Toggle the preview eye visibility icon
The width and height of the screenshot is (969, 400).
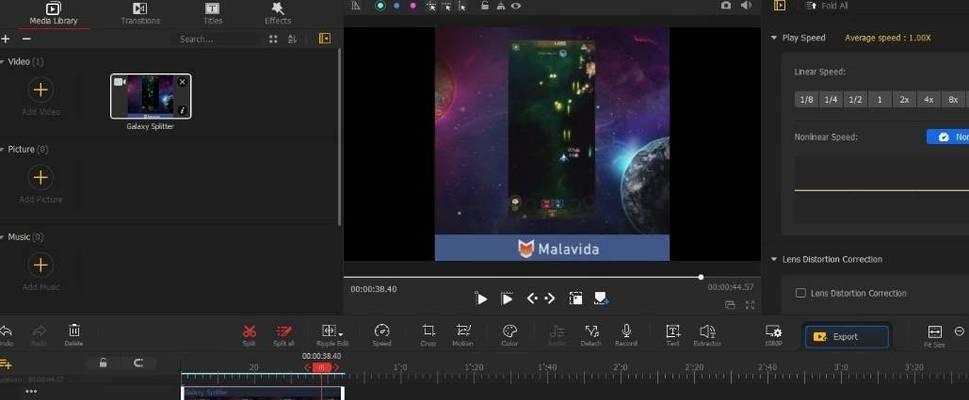point(515,6)
